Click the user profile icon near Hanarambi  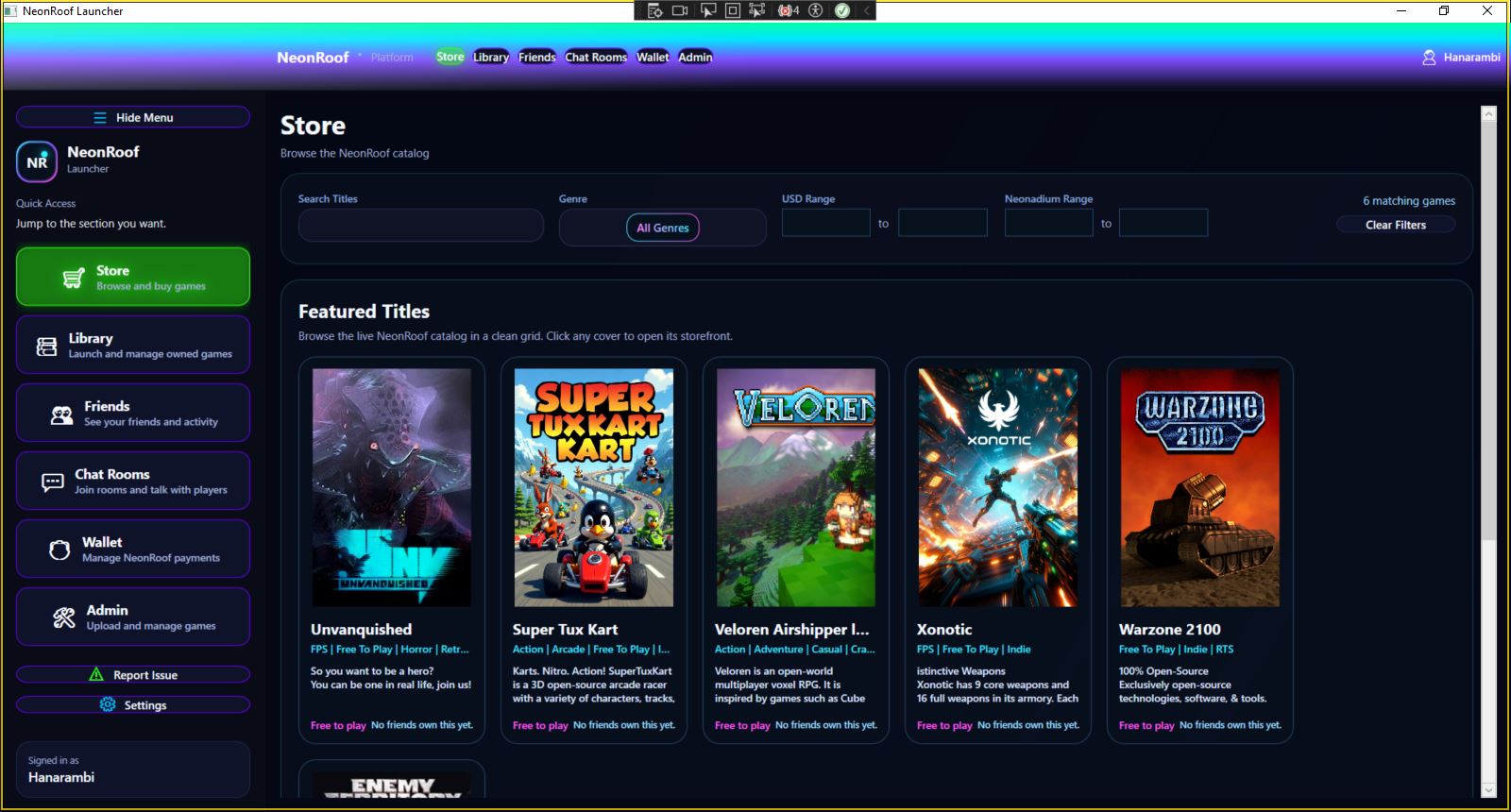click(x=1429, y=57)
